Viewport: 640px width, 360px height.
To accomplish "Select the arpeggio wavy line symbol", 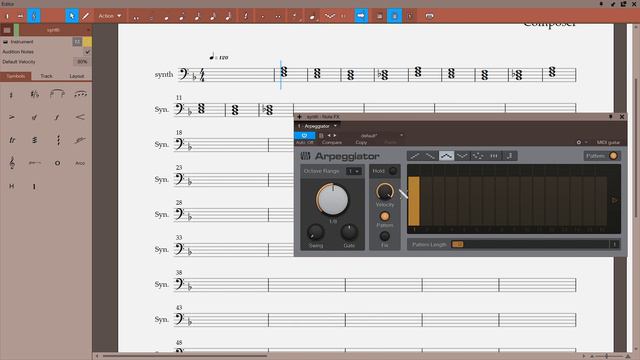I will point(58,140).
